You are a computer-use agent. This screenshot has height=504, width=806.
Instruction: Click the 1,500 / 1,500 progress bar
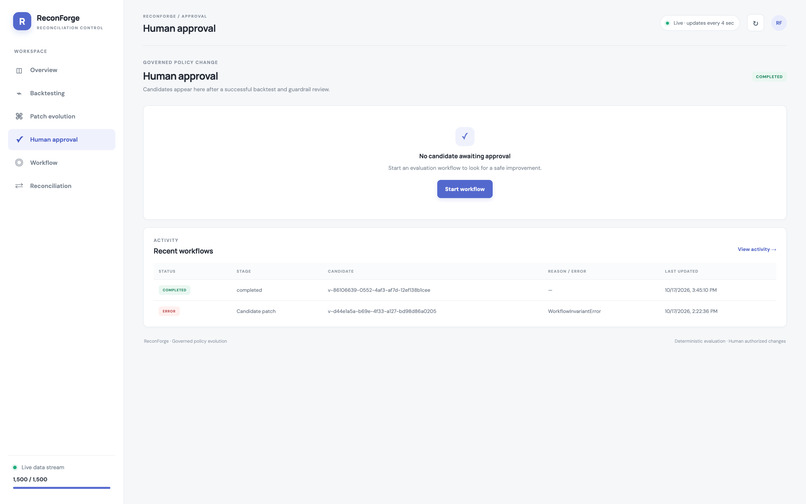coord(62,488)
